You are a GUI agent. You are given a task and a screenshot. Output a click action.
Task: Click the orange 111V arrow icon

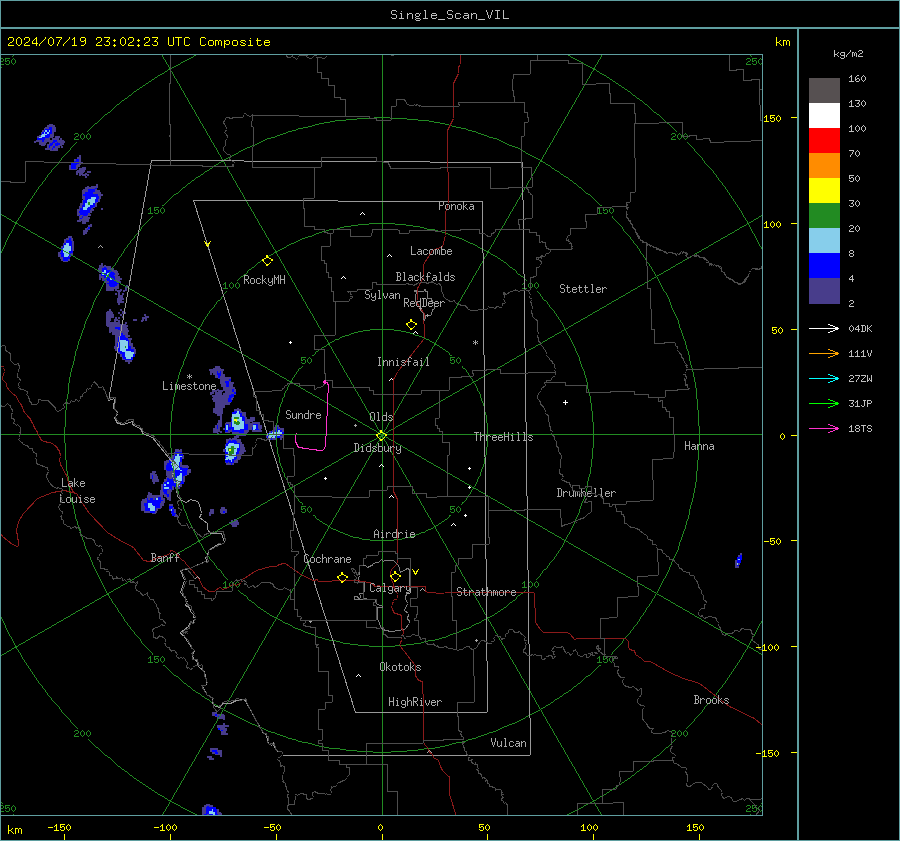tap(824, 354)
